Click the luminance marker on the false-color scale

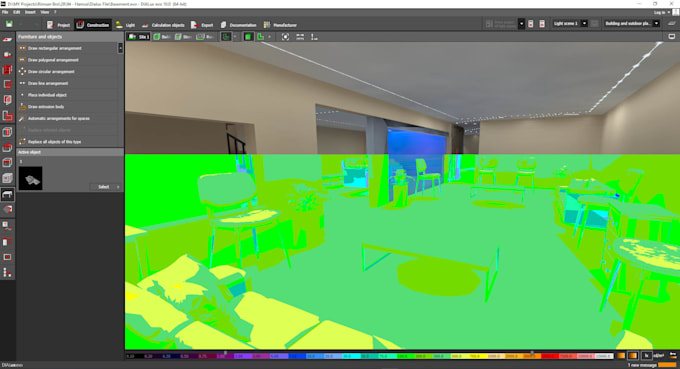coord(532,353)
